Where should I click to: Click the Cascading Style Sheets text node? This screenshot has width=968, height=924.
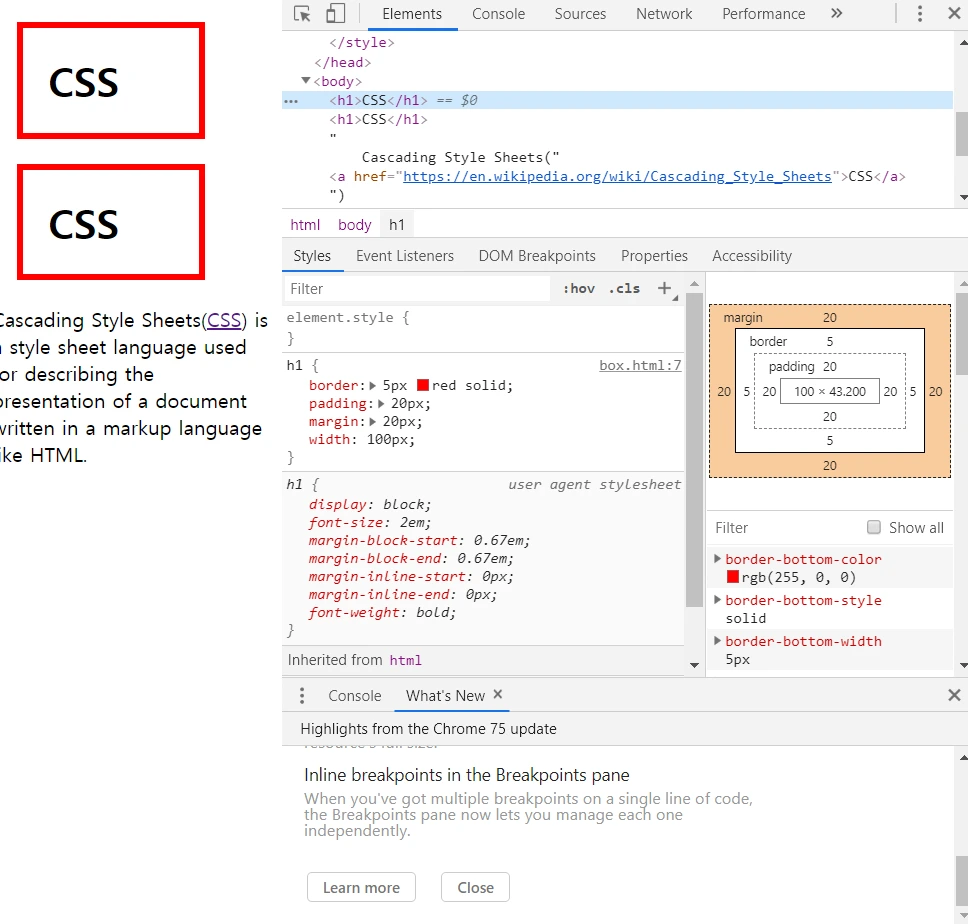point(461,157)
